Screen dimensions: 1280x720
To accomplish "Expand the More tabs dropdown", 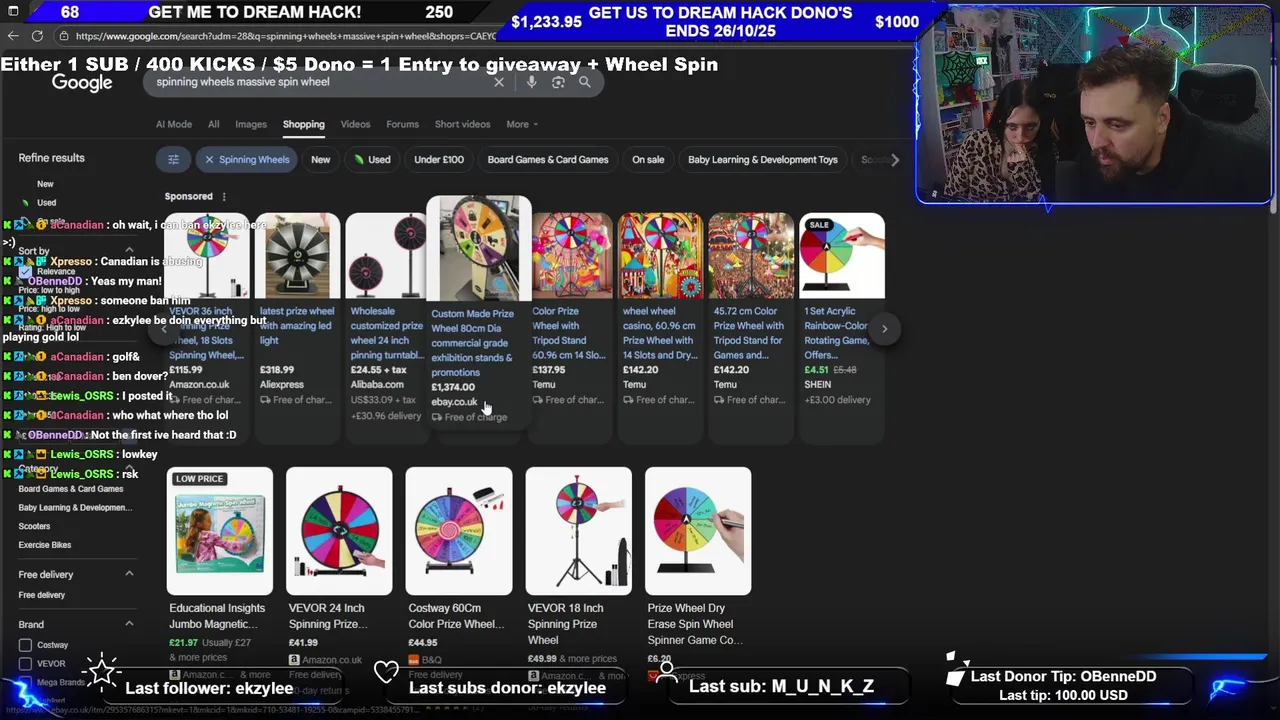I will (x=522, y=124).
